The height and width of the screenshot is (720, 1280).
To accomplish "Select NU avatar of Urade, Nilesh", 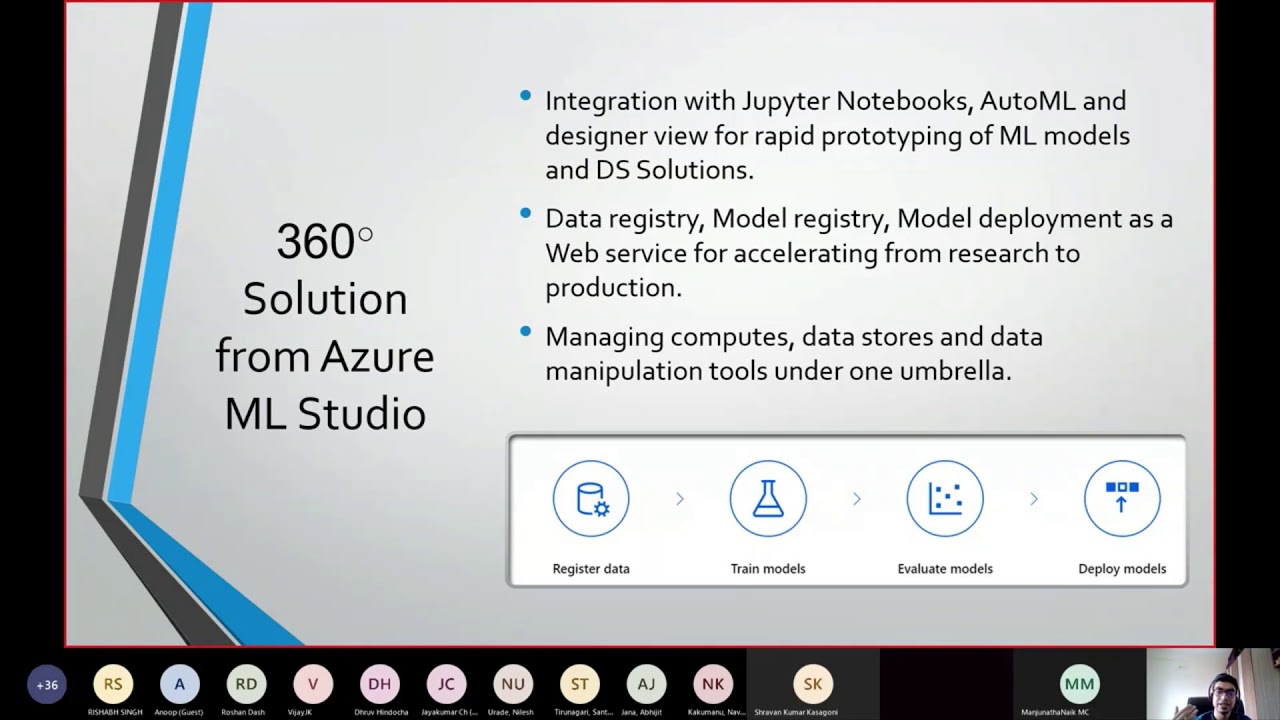I will coord(513,684).
